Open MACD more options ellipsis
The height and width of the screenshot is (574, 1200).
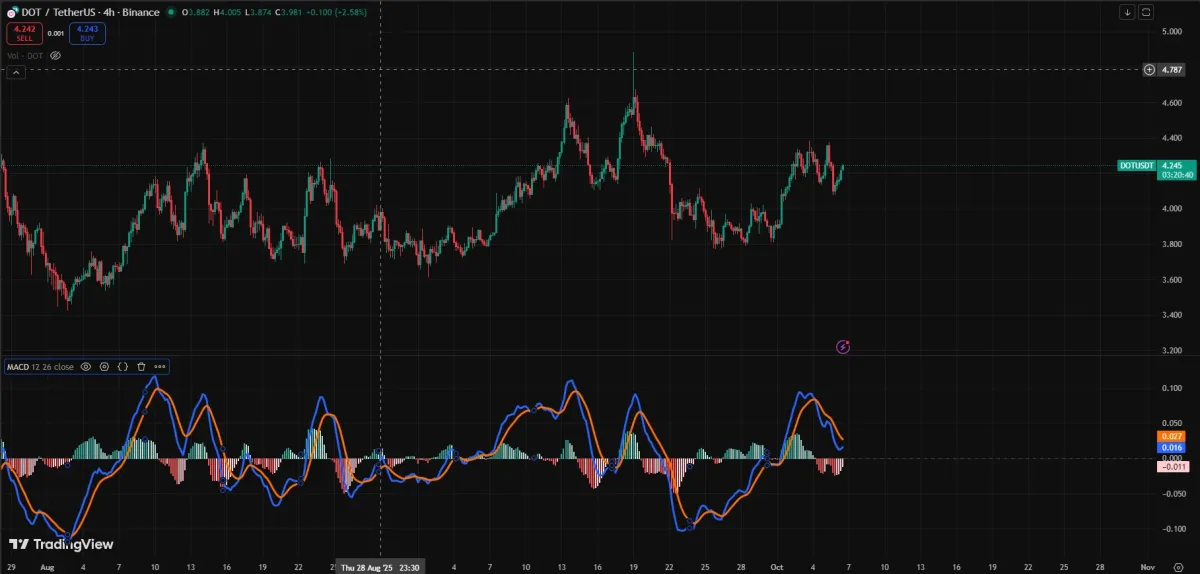[160, 367]
